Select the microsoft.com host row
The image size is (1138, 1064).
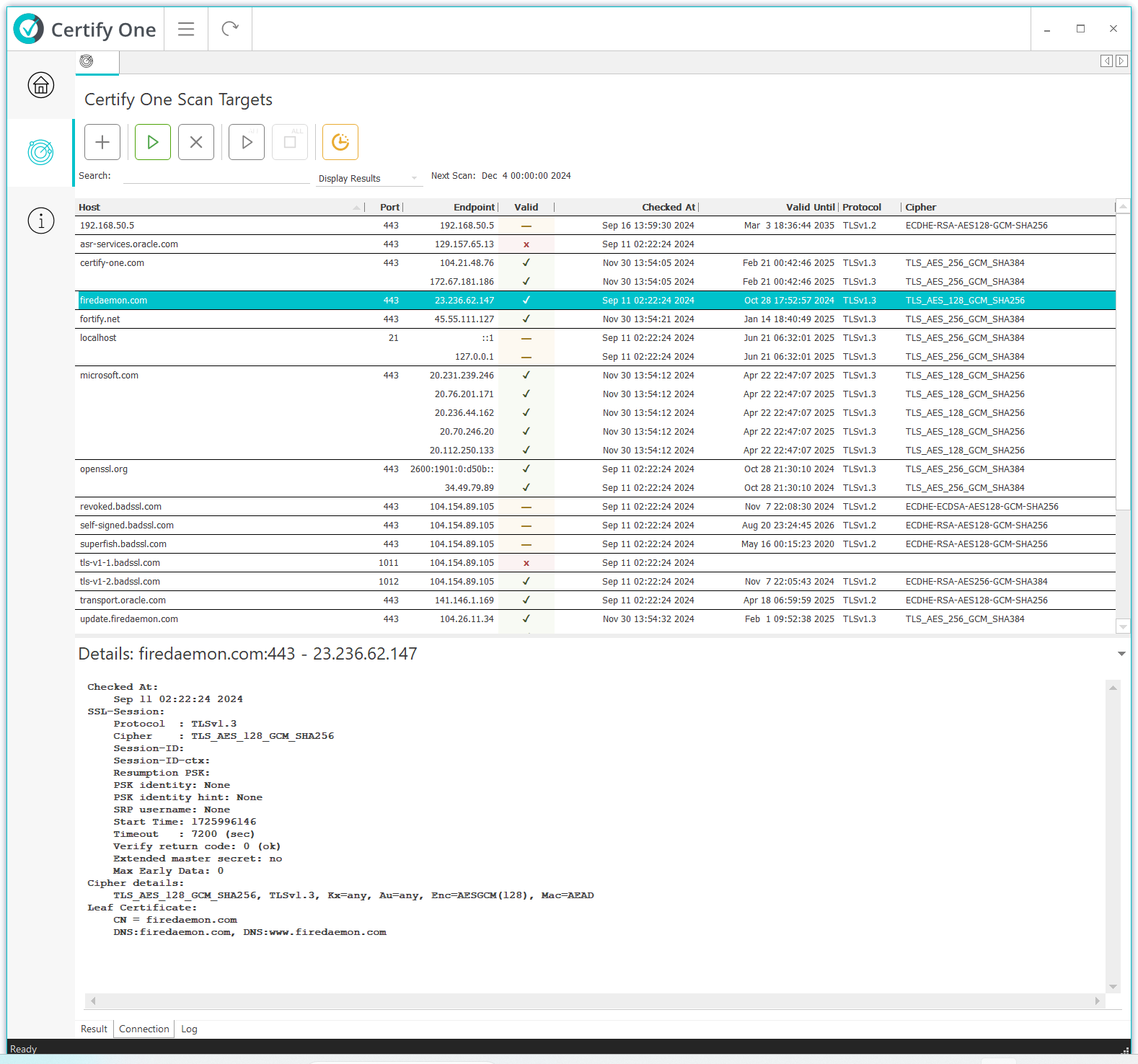tap(596, 376)
